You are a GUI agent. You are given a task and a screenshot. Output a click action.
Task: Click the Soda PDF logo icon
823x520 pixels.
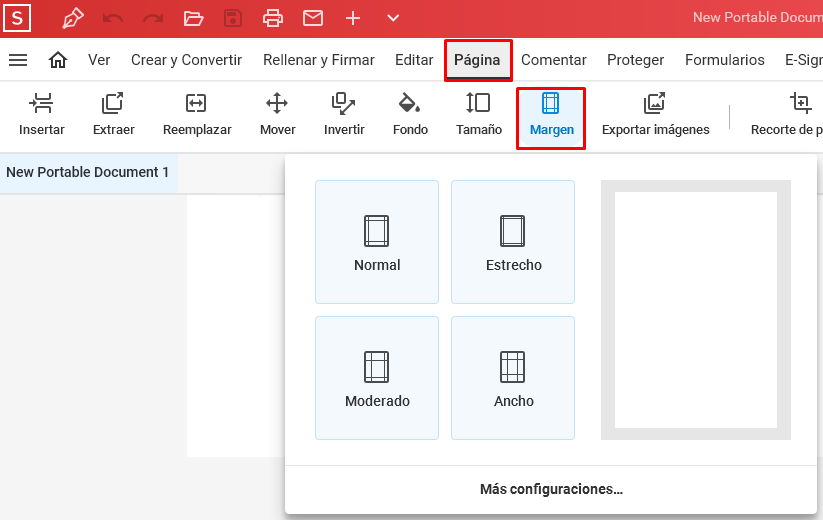[17, 18]
